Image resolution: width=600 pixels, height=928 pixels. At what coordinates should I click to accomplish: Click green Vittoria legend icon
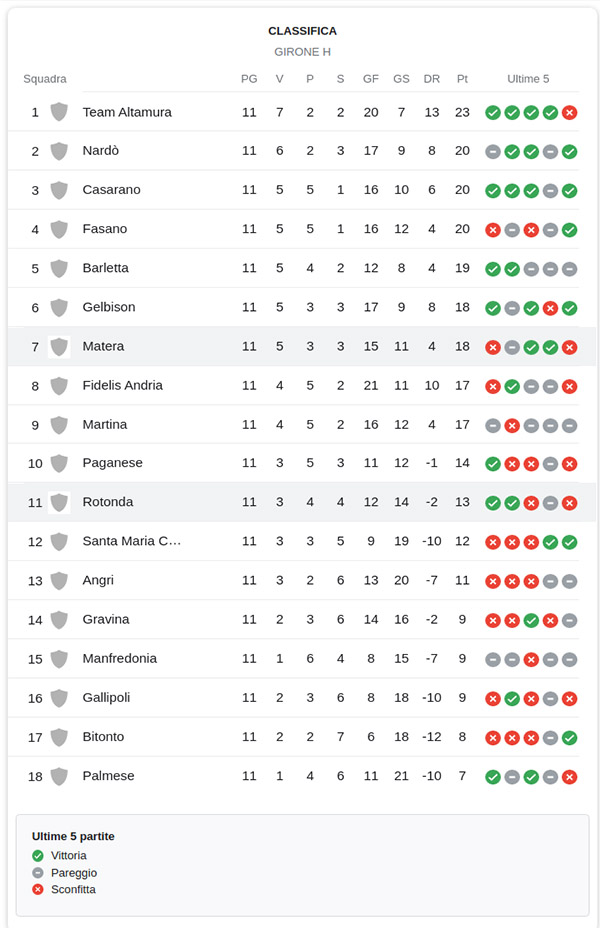pyautogui.click(x=38, y=855)
